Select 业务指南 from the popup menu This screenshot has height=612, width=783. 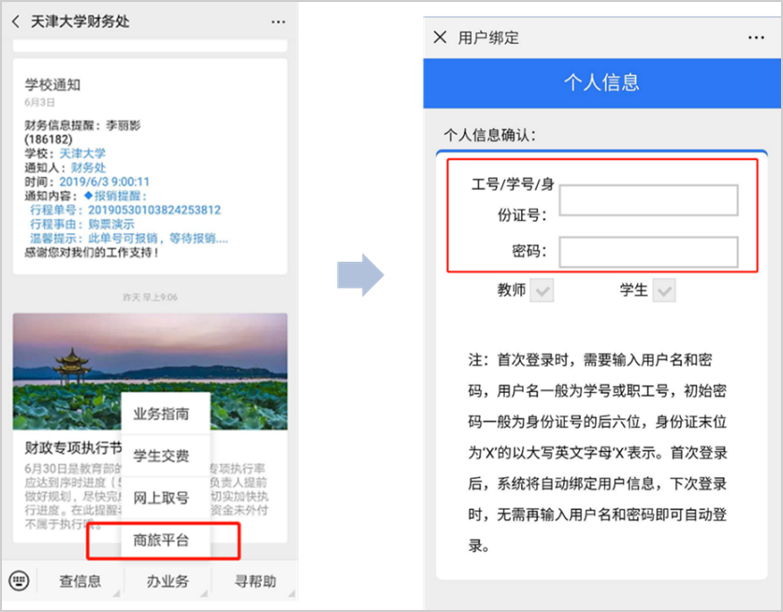(x=161, y=413)
